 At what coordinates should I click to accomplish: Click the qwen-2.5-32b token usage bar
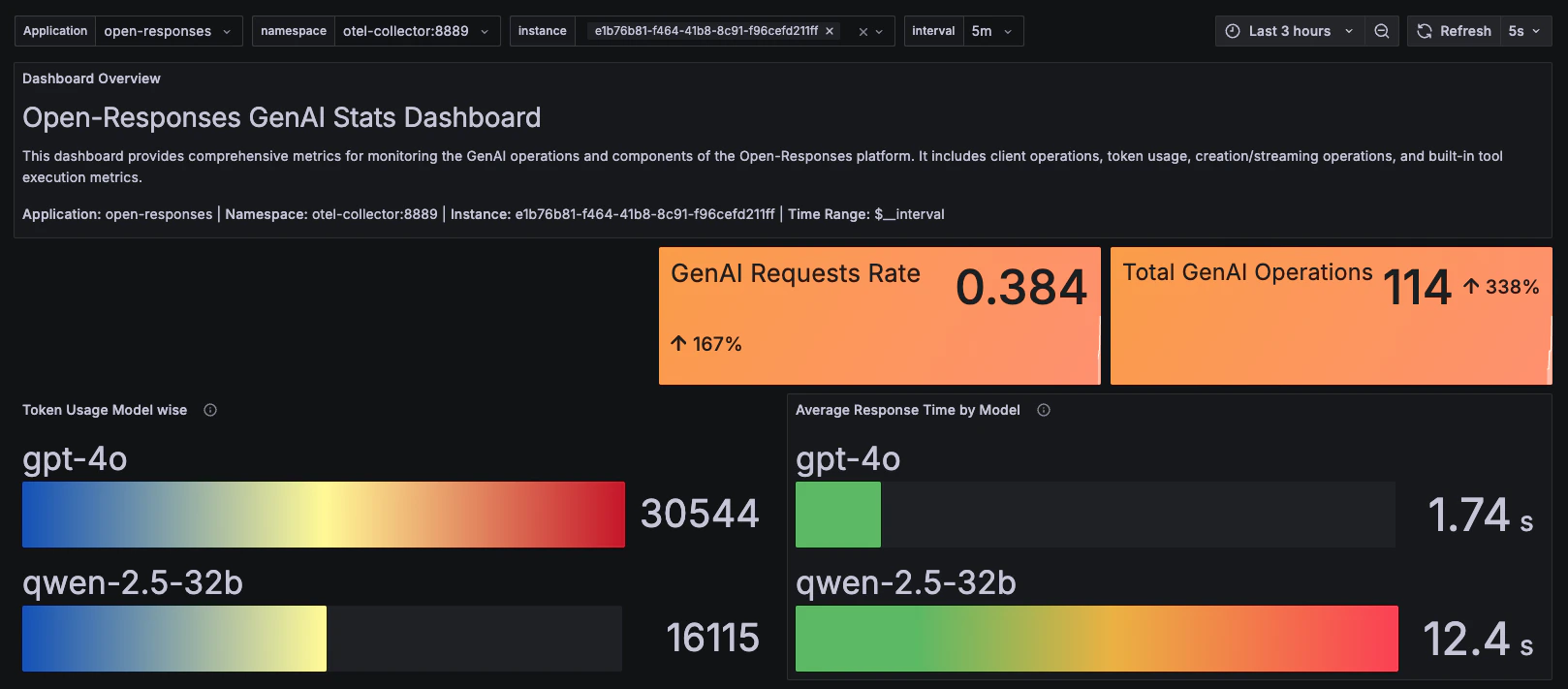tap(174, 639)
